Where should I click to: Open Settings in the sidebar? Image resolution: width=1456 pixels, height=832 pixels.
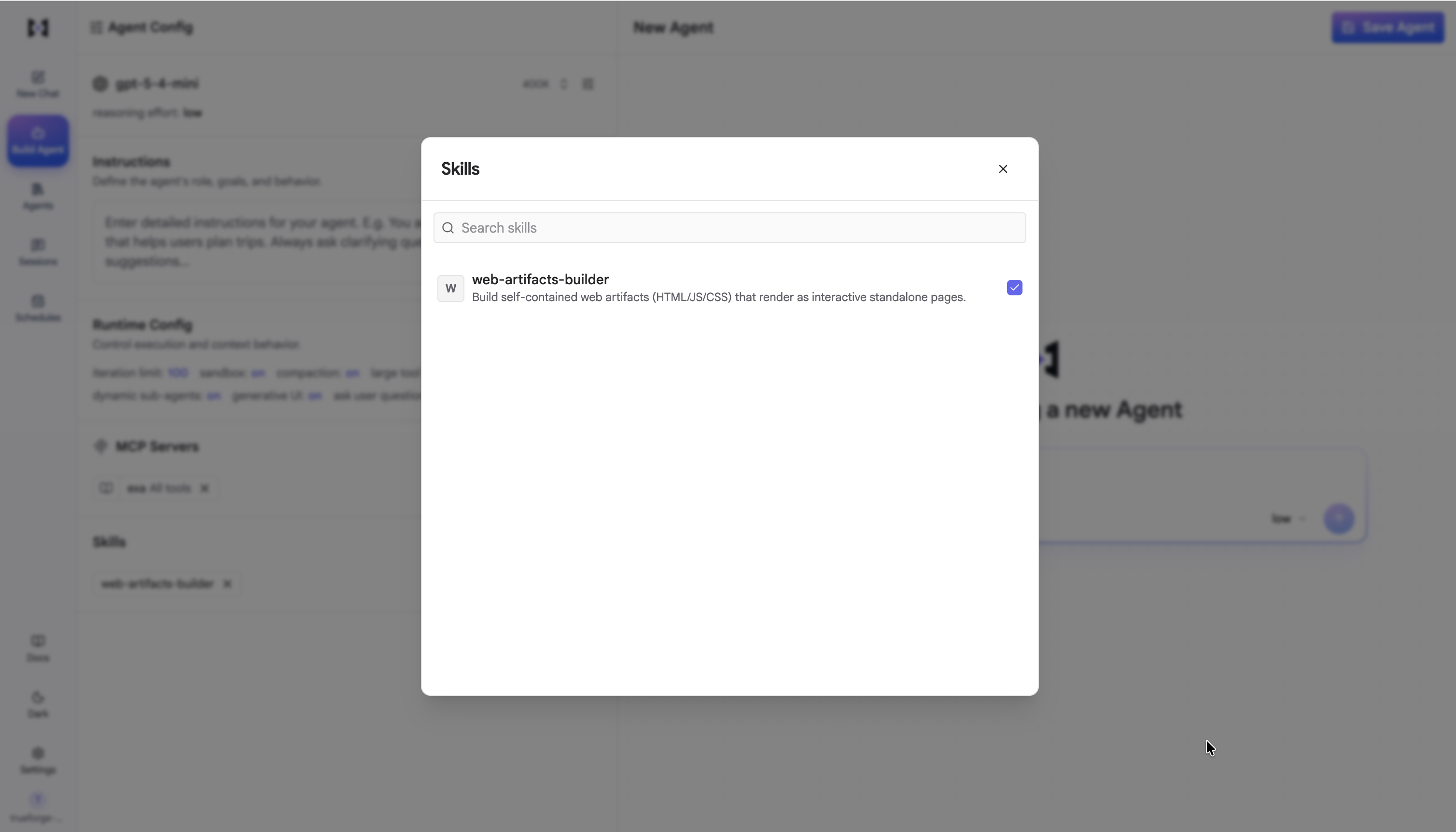coord(38,760)
